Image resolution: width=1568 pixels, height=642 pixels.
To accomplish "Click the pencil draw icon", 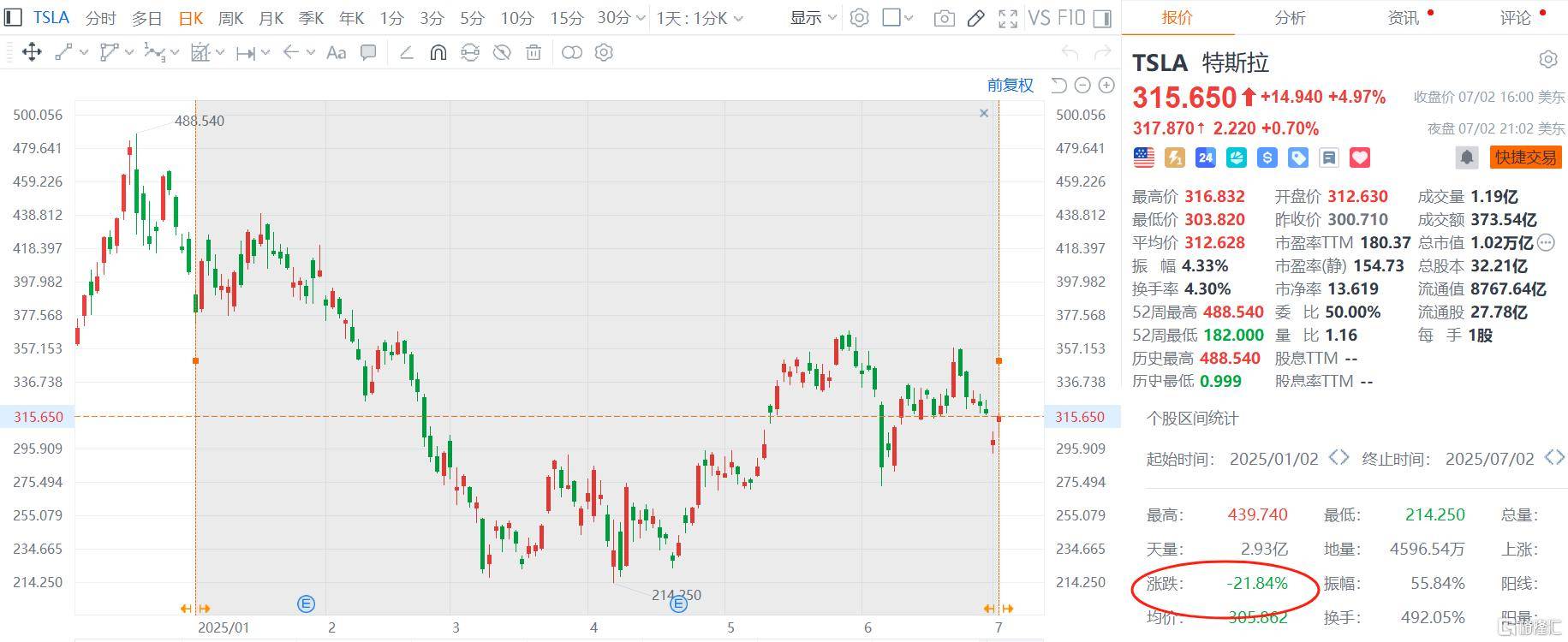I will pyautogui.click(x=975, y=18).
